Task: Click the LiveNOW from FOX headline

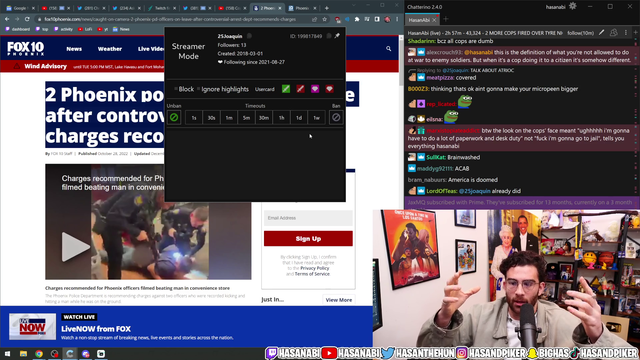Action: point(96,329)
